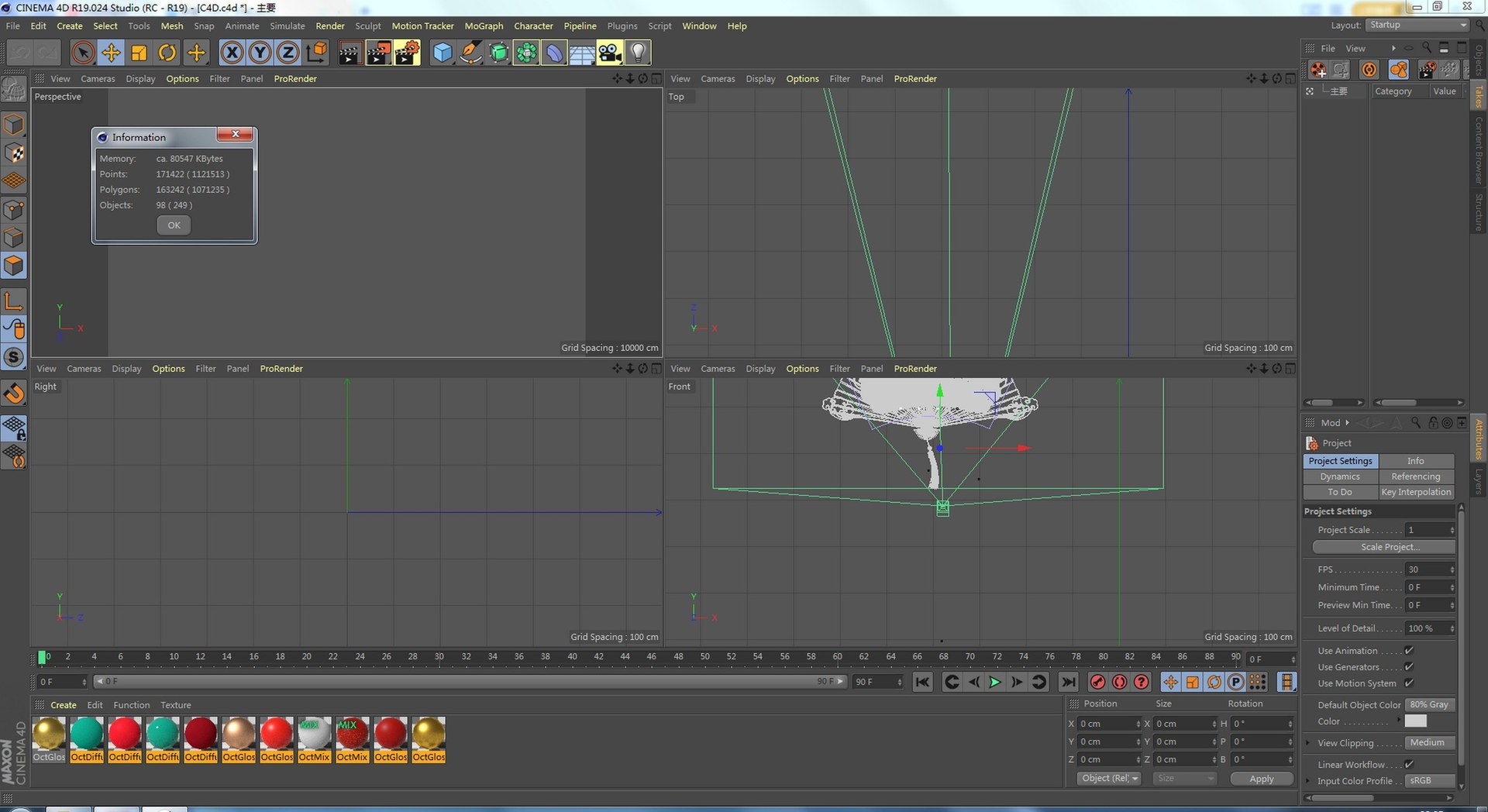Click the Auto Take orange circle icon
This screenshot has width=1488, height=812.
tap(1369, 70)
